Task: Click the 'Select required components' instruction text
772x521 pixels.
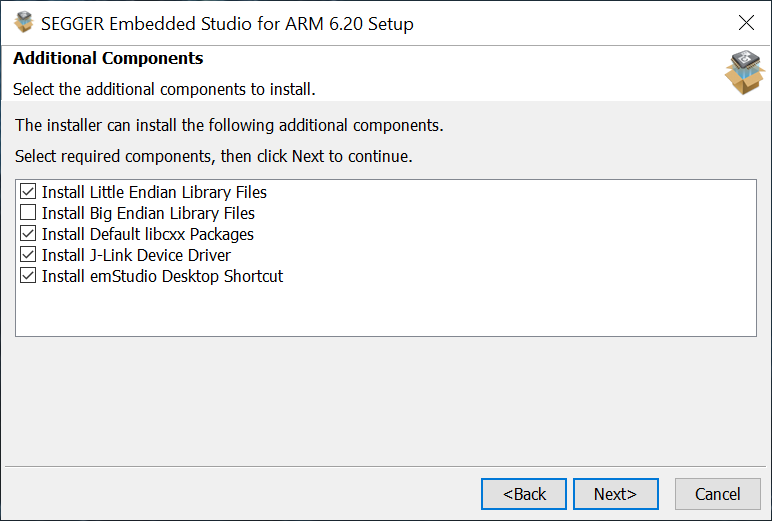Action: point(214,157)
